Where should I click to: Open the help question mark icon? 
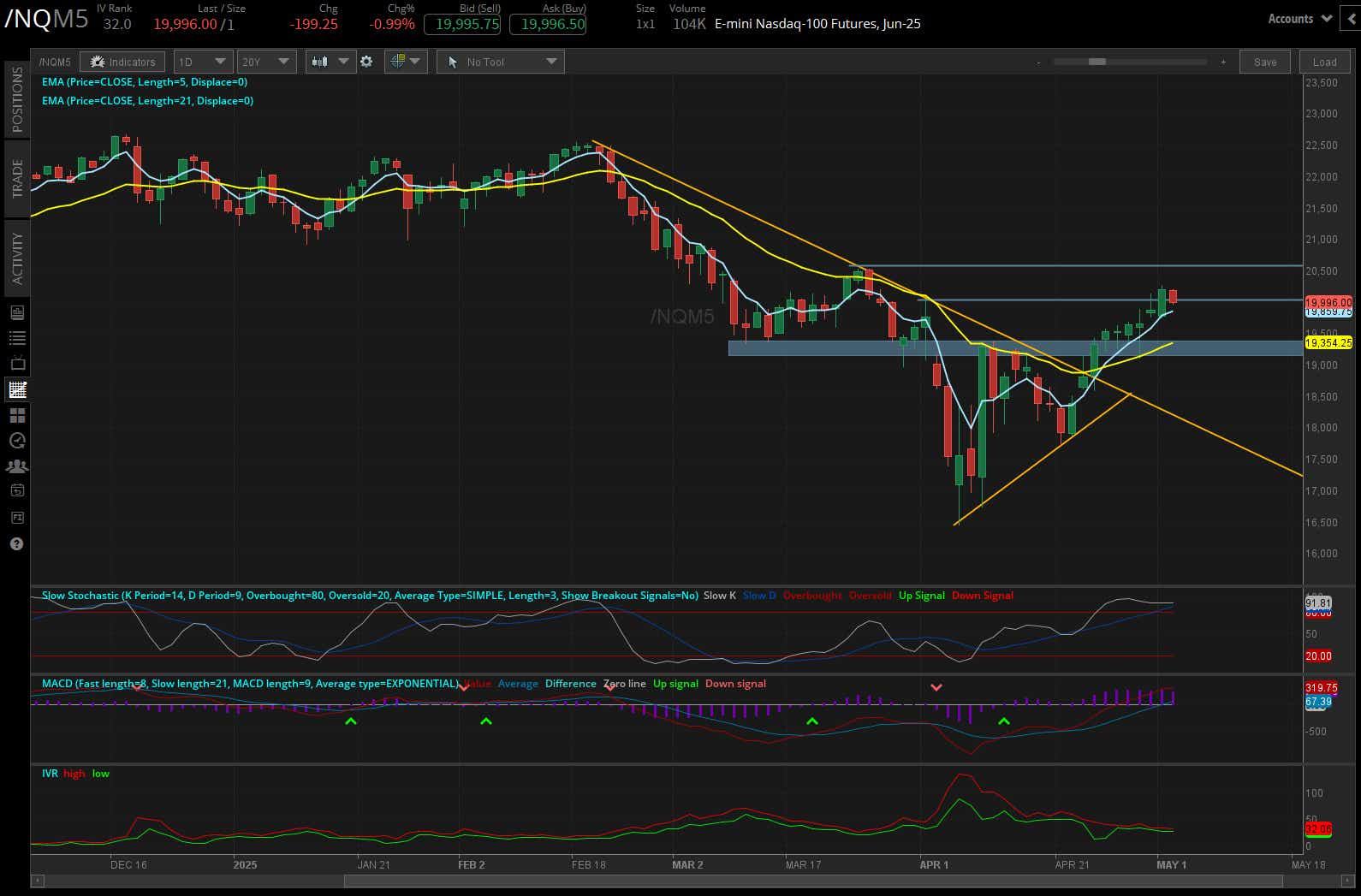17,543
